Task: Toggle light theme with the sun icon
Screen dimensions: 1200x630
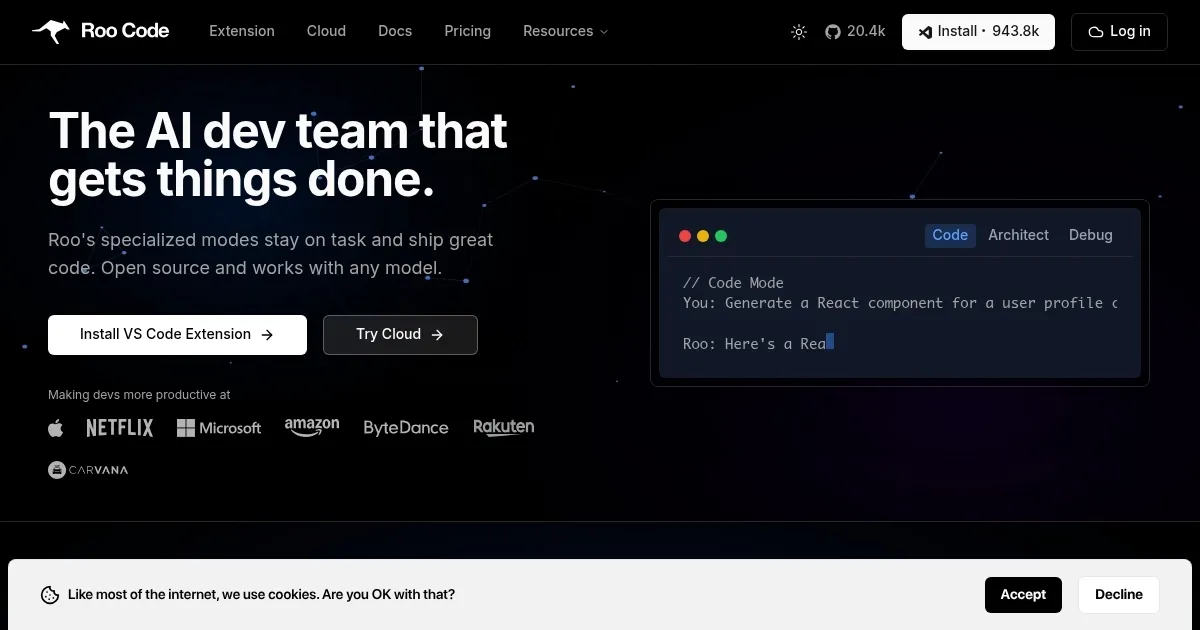Action: point(798,31)
